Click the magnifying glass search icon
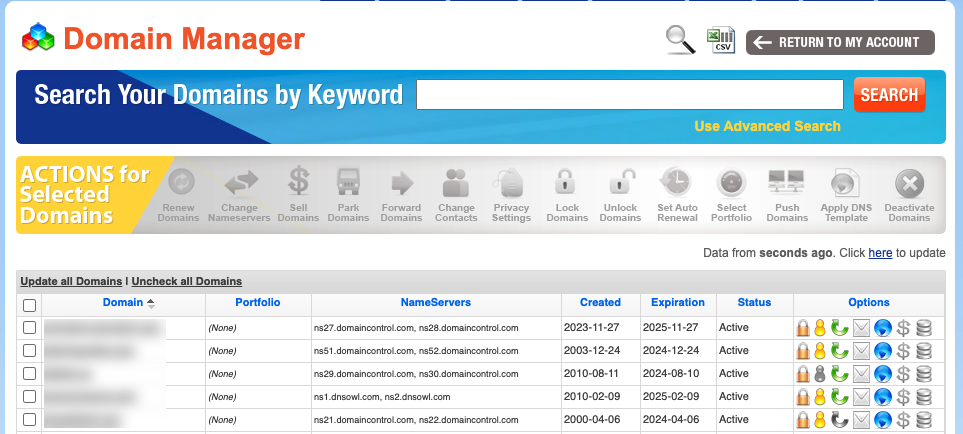 tap(681, 40)
